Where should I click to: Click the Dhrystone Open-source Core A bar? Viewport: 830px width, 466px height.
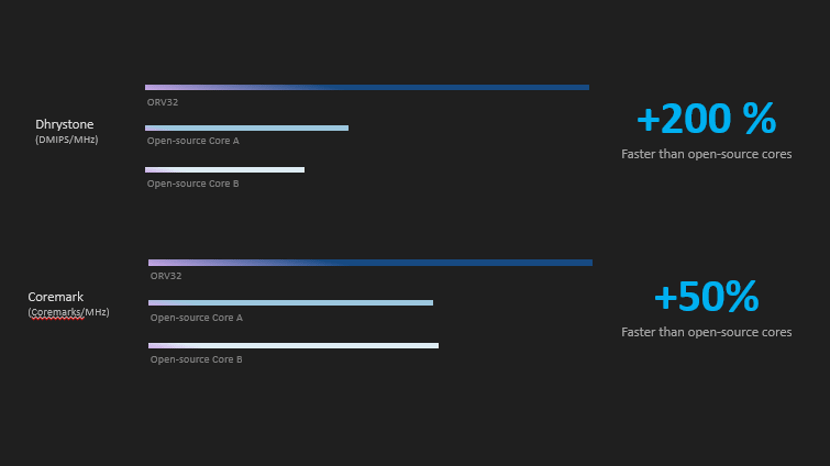tap(247, 128)
